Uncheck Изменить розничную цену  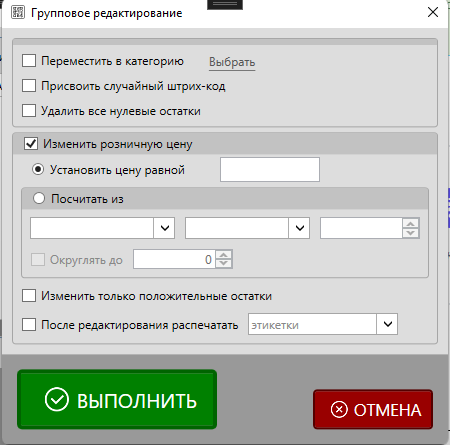coord(31,144)
